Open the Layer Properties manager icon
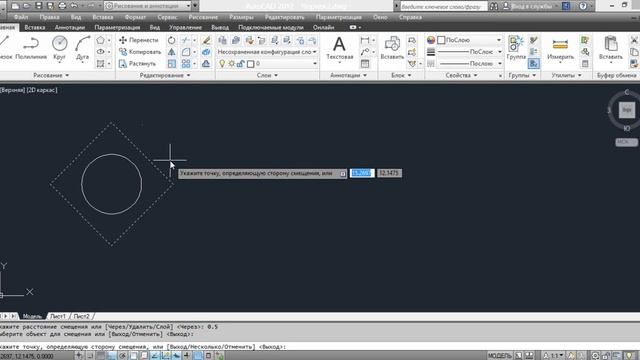This screenshot has height=360, width=640. (x=222, y=40)
